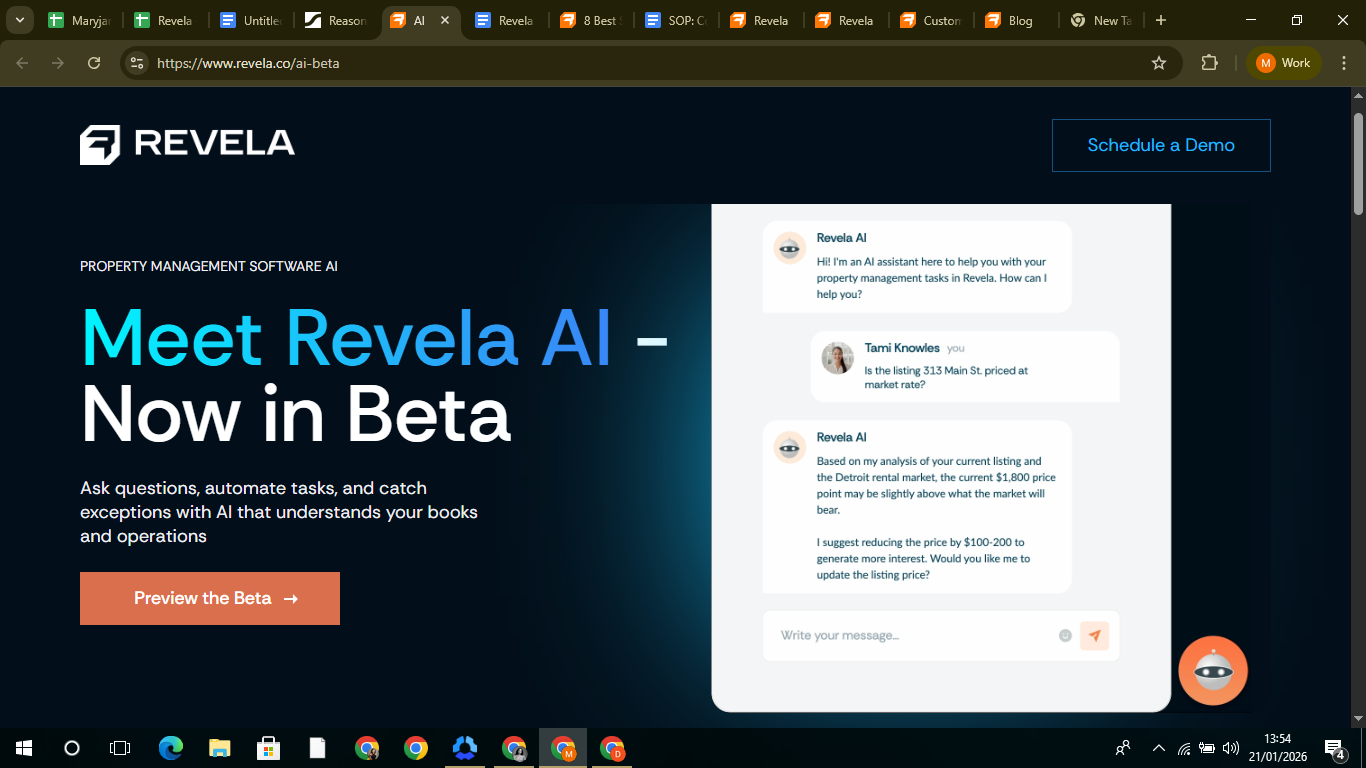Image resolution: width=1366 pixels, height=768 pixels.
Task: Click 'PROPERTY MANAGEMENT SOFTWARE AI' label
Action: coord(209,266)
